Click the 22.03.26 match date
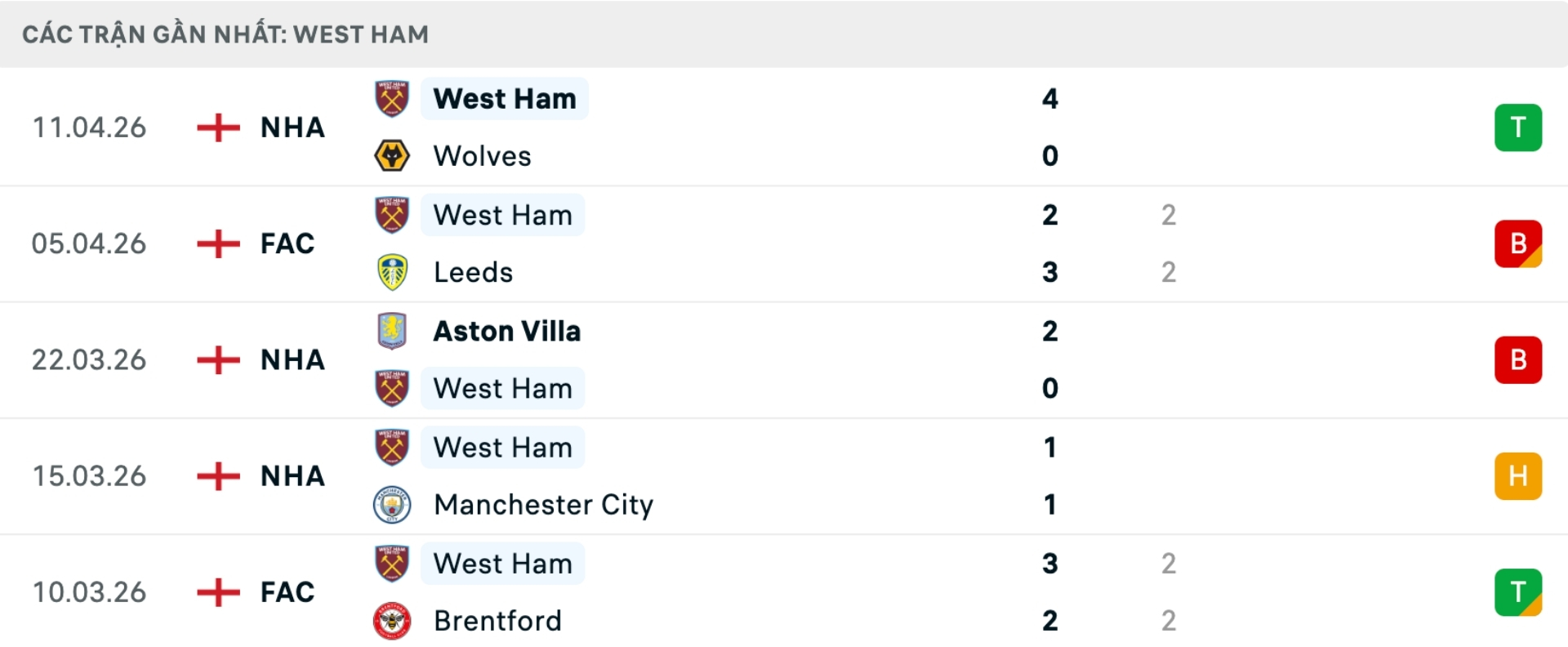This screenshot has width=1568, height=647. [89, 360]
